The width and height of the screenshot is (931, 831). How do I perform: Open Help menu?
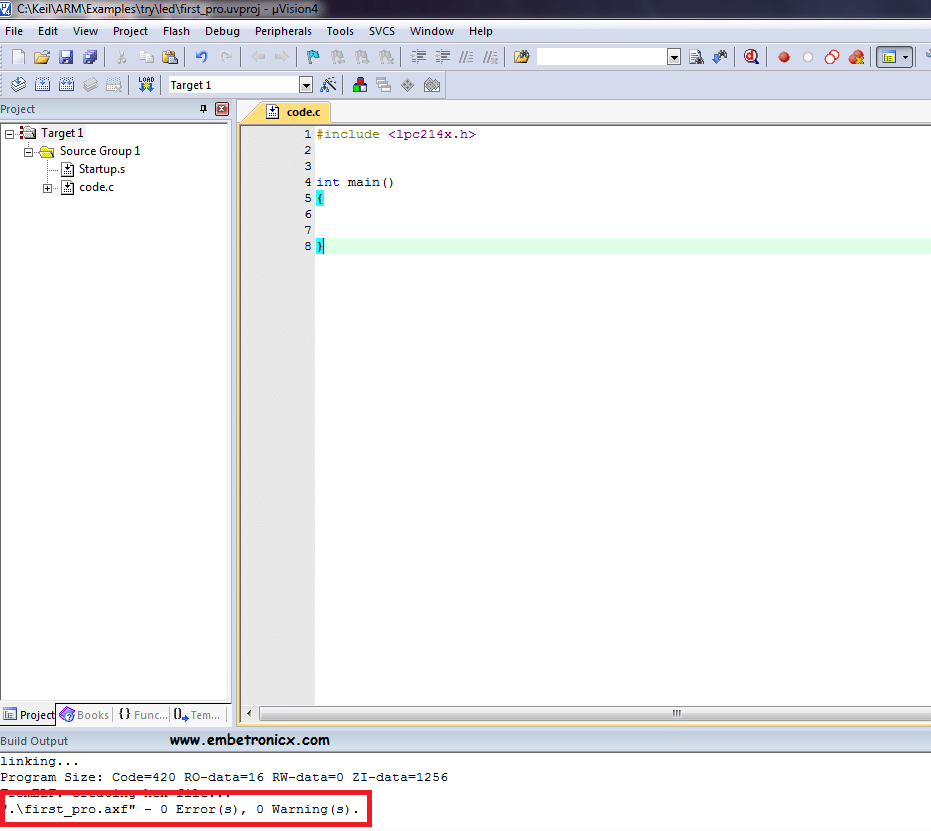pos(480,31)
